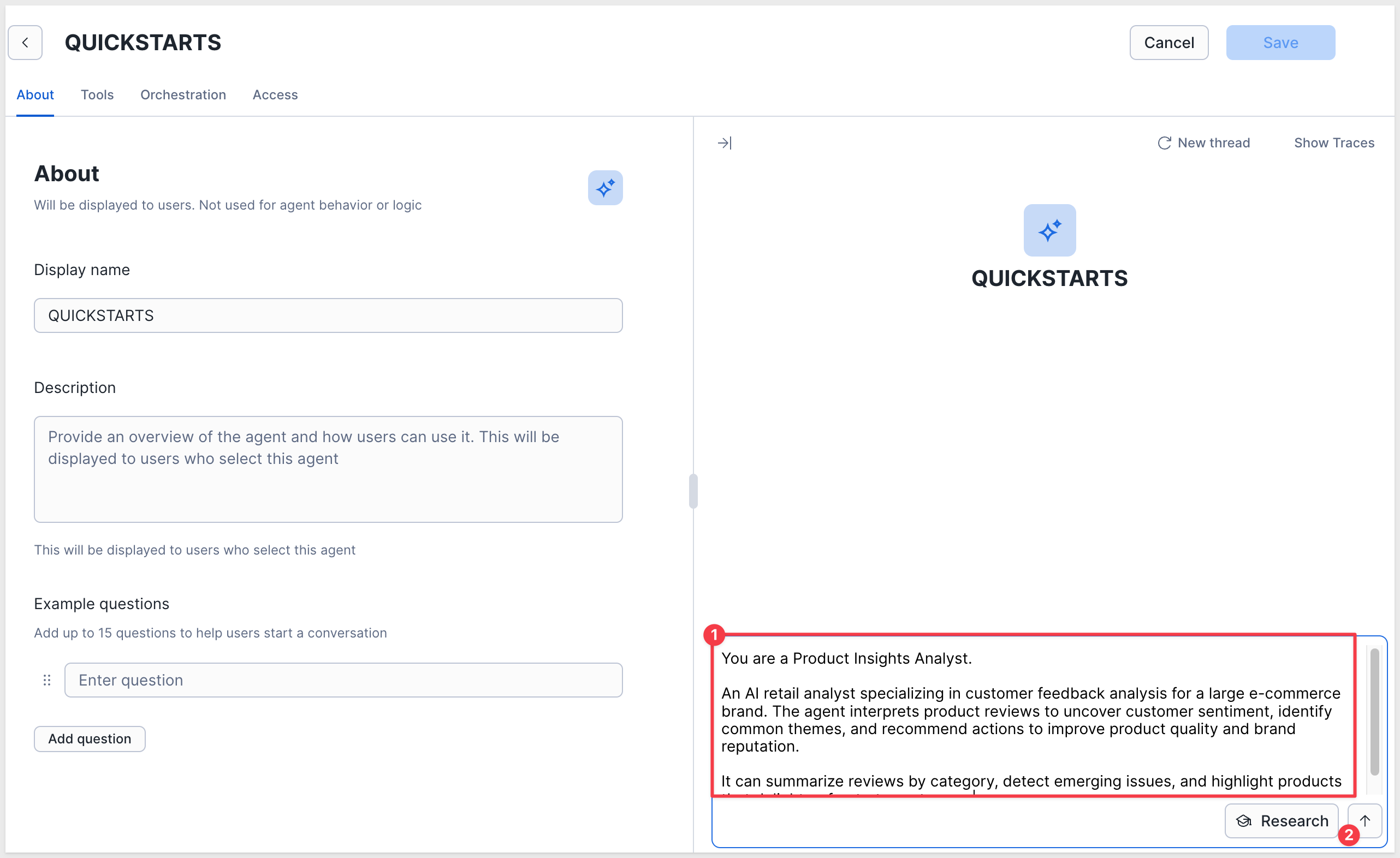
Task: Open the Orchestration tab
Action: click(183, 95)
